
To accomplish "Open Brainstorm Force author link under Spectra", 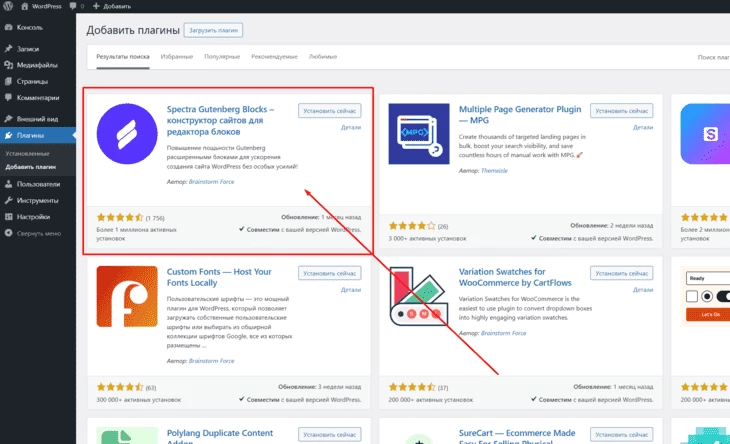I will point(211,182).
